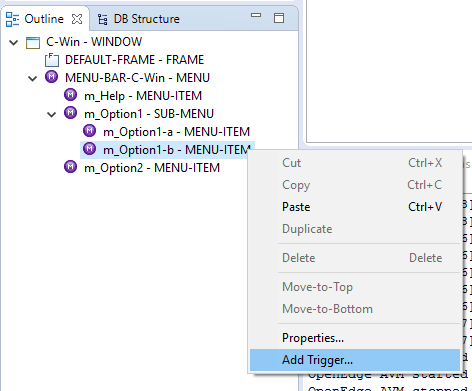This screenshot has height=391, width=472.
Task: Click the m_Option1 sub-menu icon
Action: 71,113
